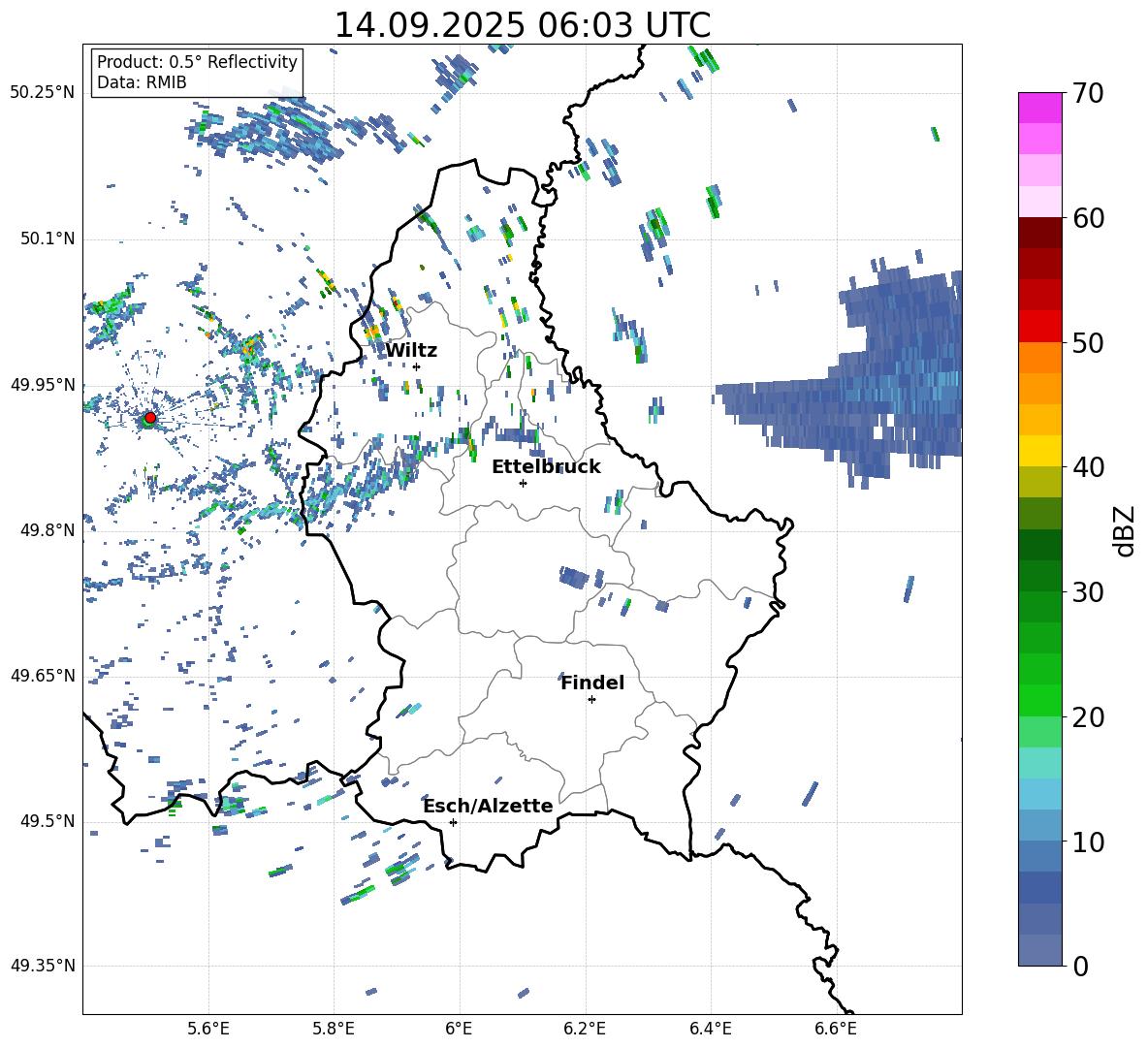Click the 6.4°E longitude label
Screen dimensions: 1148x1048
click(710, 1029)
